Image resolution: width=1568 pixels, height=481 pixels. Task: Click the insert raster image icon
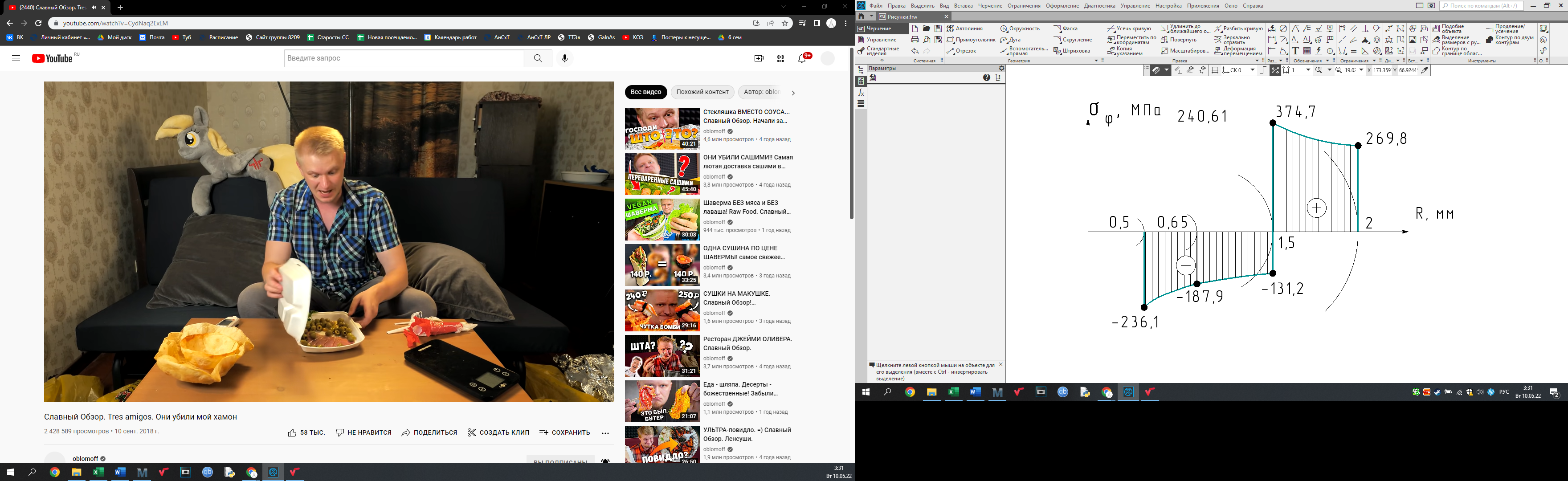click(x=1412, y=40)
